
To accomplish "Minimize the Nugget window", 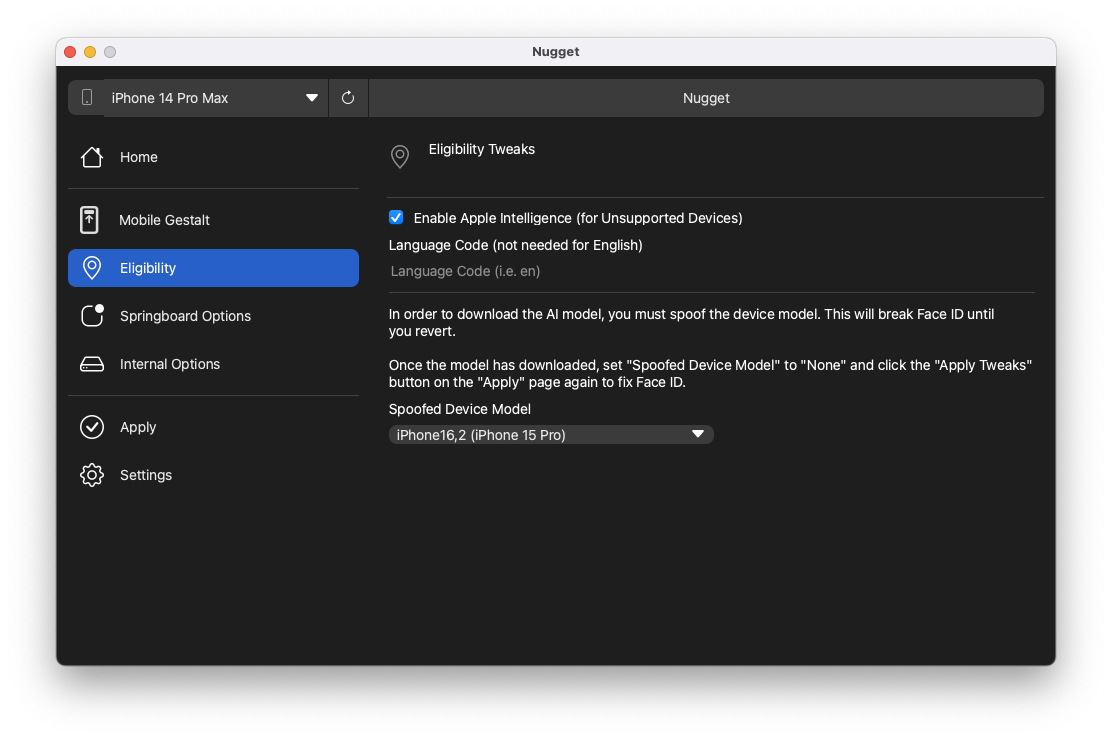I will tap(90, 52).
